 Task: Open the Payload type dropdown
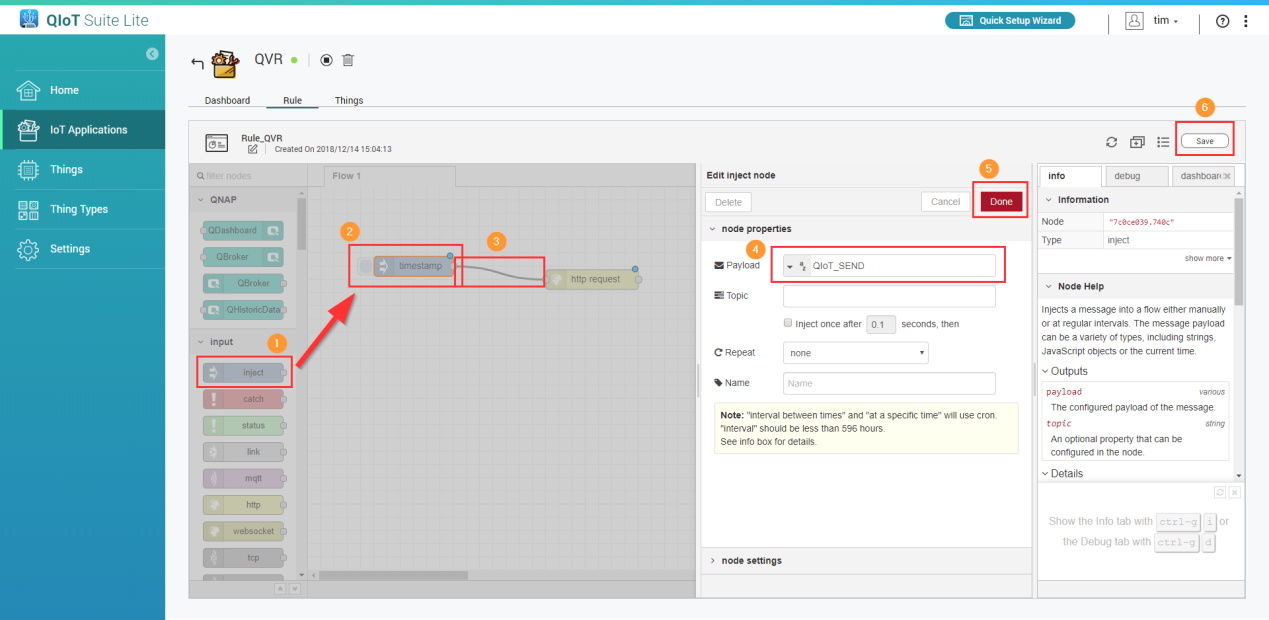[798, 266]
